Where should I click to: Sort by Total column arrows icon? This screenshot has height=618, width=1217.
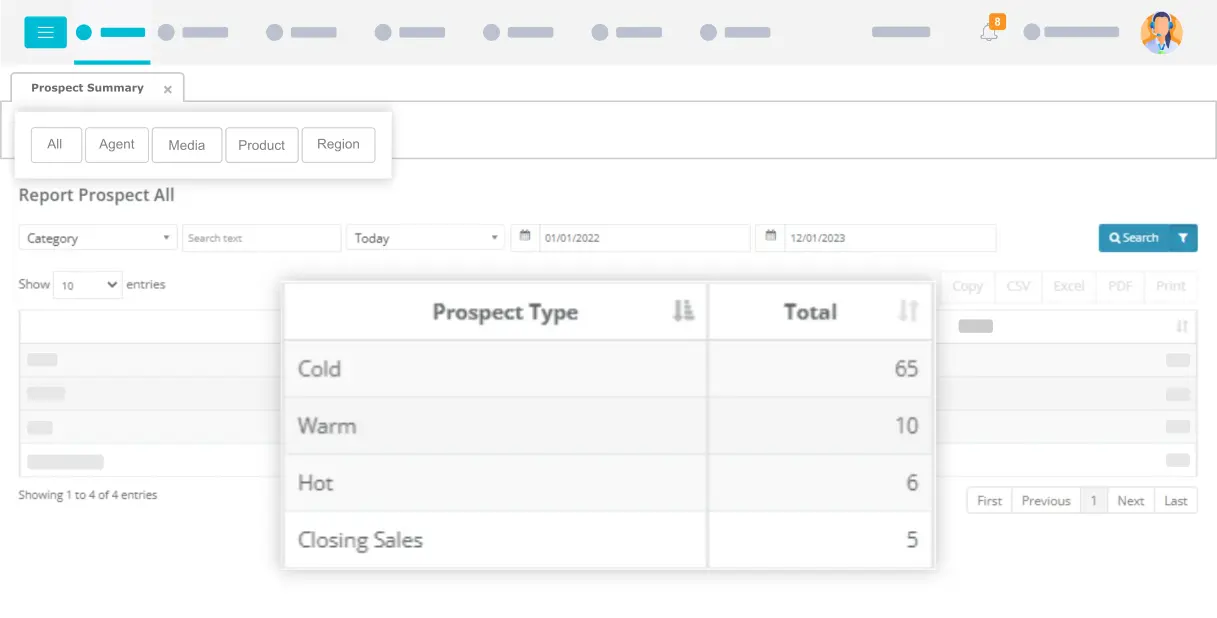[908, 311]
